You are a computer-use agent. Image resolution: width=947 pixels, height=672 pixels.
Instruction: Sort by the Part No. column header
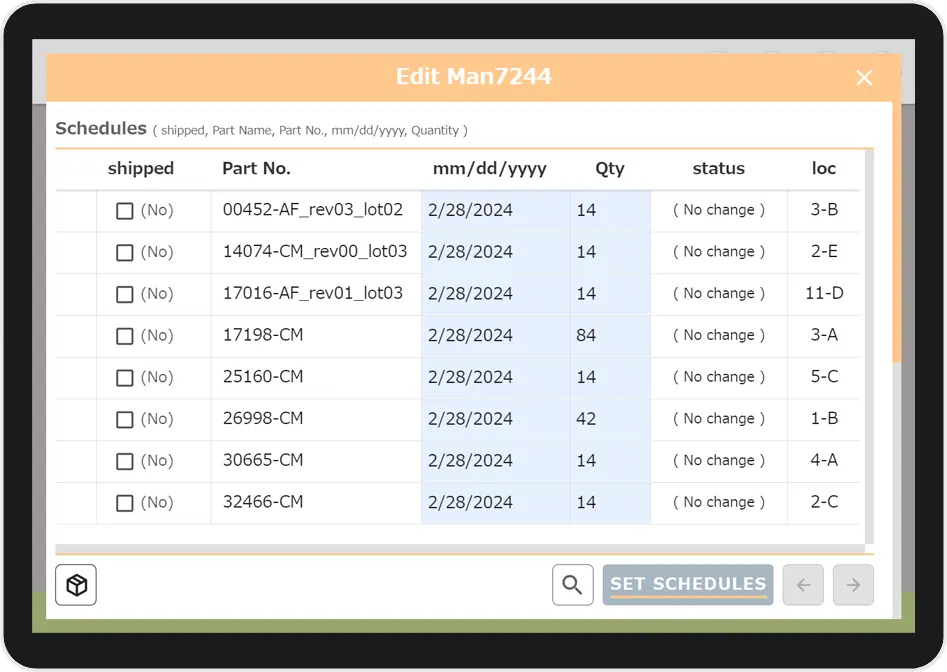(256, 169)
